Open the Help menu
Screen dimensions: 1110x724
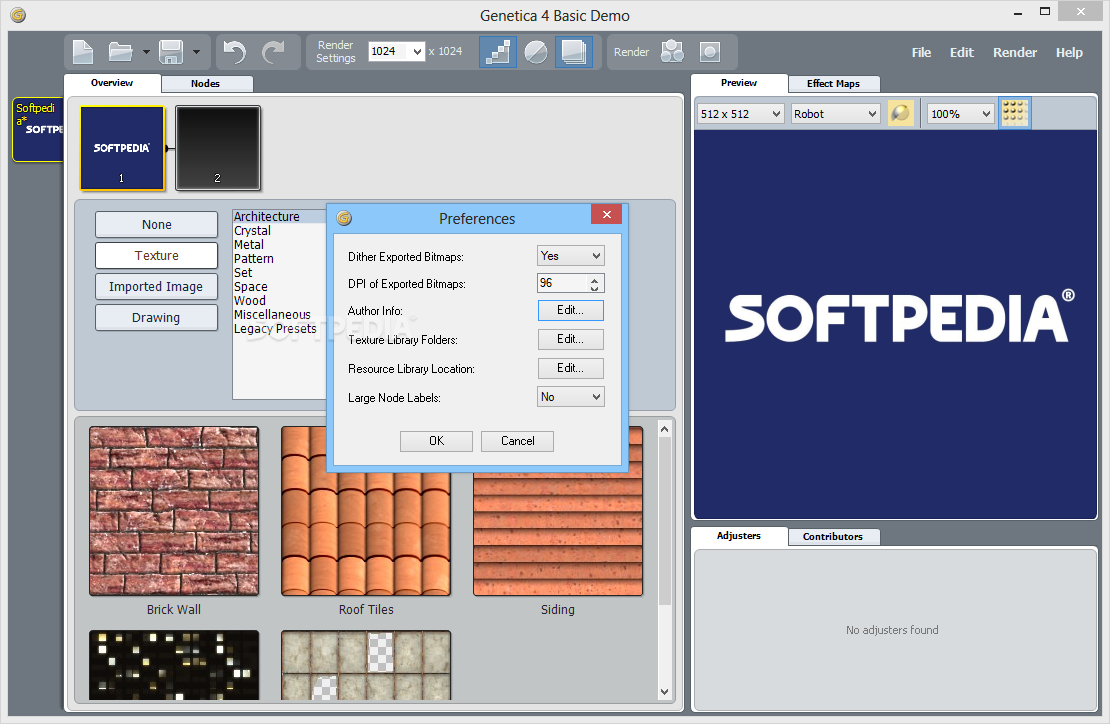1069,52
